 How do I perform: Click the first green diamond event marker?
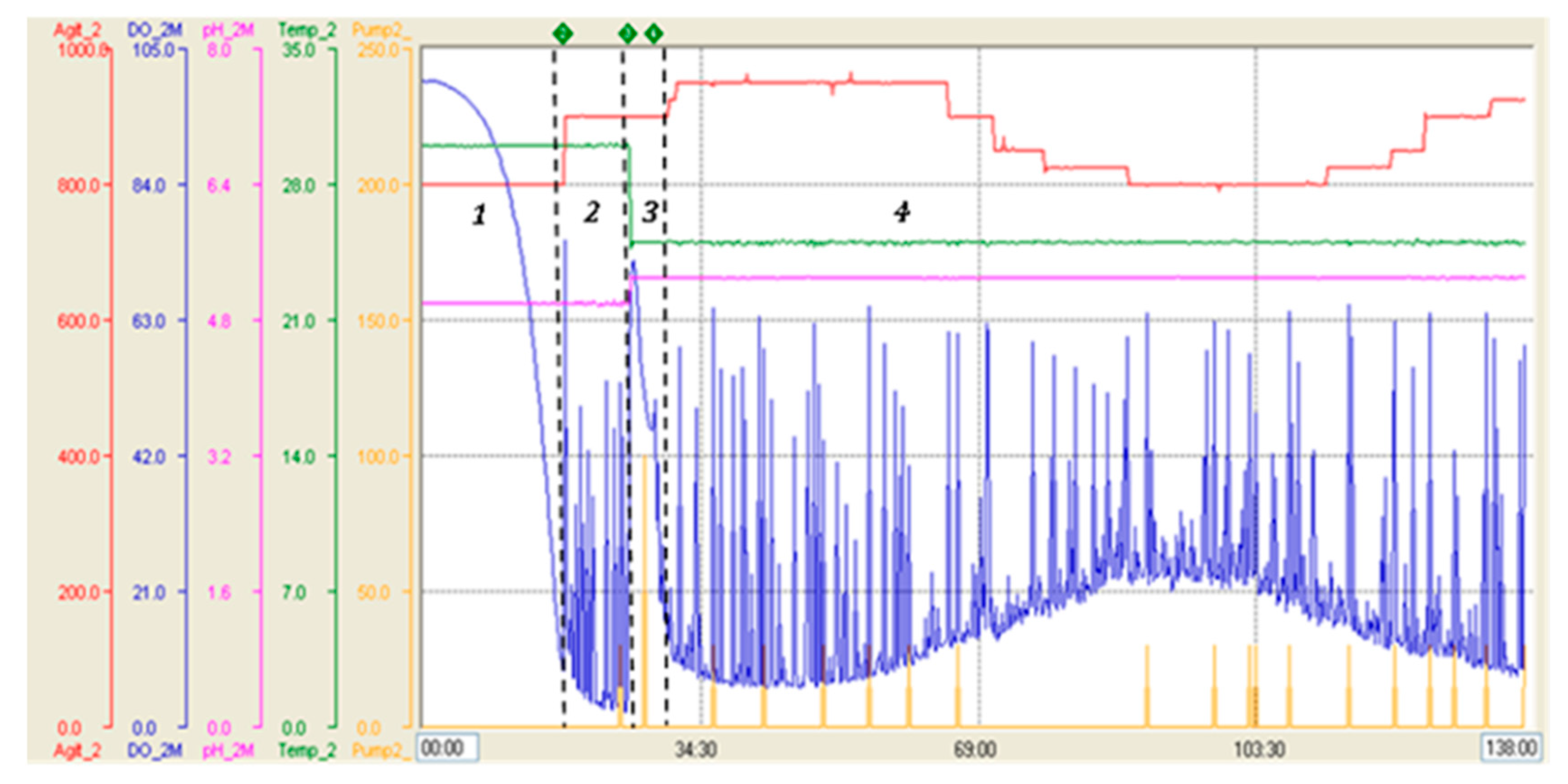pos(563,33)
